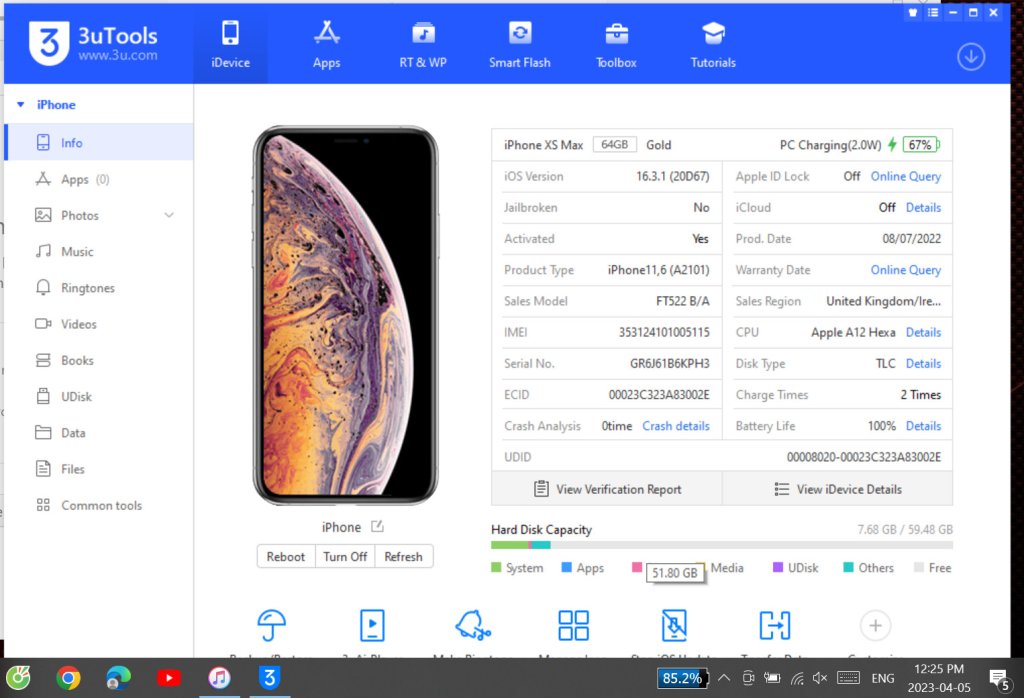Open YouTube from the taskbar
Screen dimensions: 1024x698
[168, 678]
